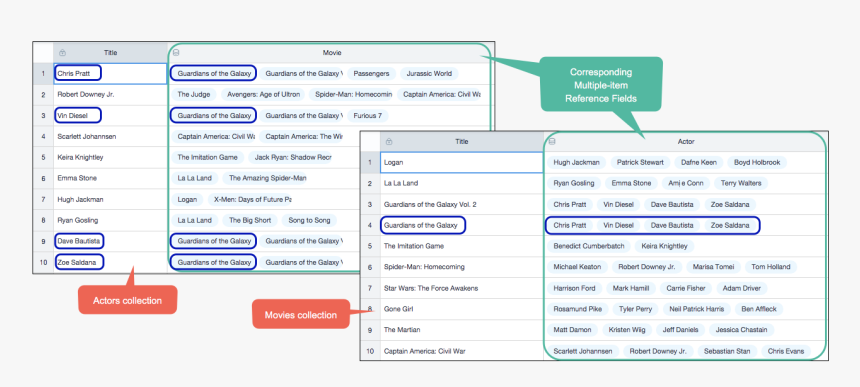
Task: Click the Ben Affleck actor tag
Action: (x=759, y=309)
